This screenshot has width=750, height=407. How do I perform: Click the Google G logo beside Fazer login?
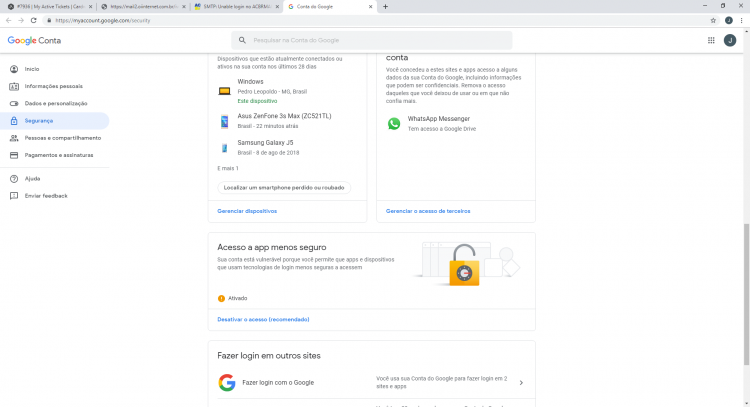coord(227,383)
